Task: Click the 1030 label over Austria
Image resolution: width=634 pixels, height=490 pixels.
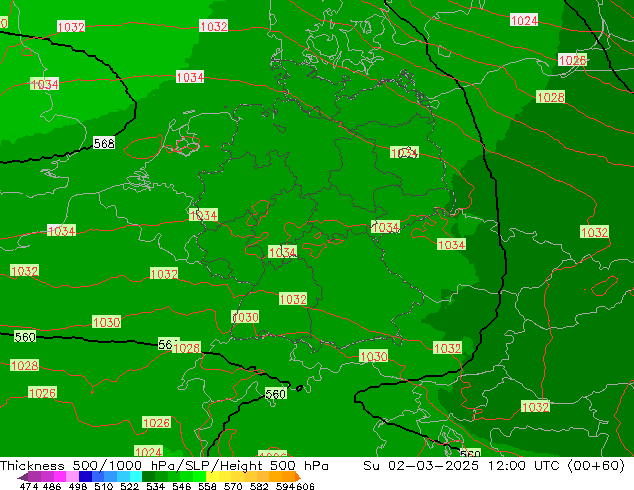Action: 374,356
